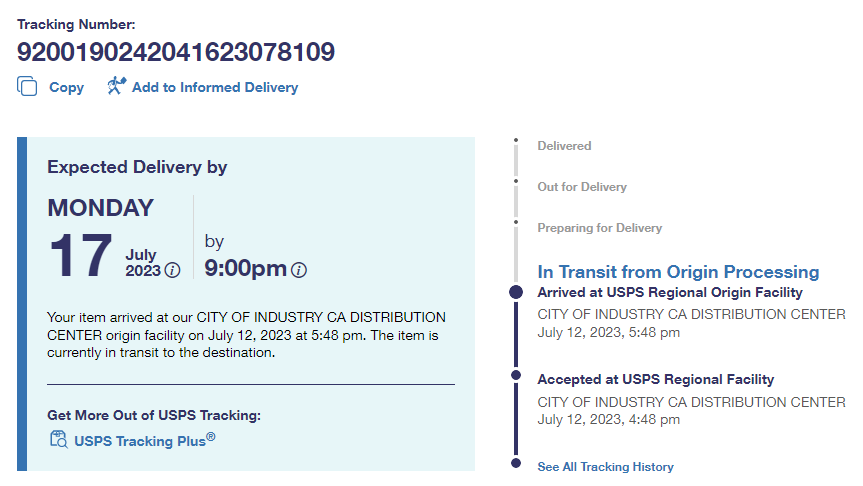This screenshot has height=486, width=863.
Task: Click the Arrived at USPS Regional Origin Facility dot
Action: [516, 292]
